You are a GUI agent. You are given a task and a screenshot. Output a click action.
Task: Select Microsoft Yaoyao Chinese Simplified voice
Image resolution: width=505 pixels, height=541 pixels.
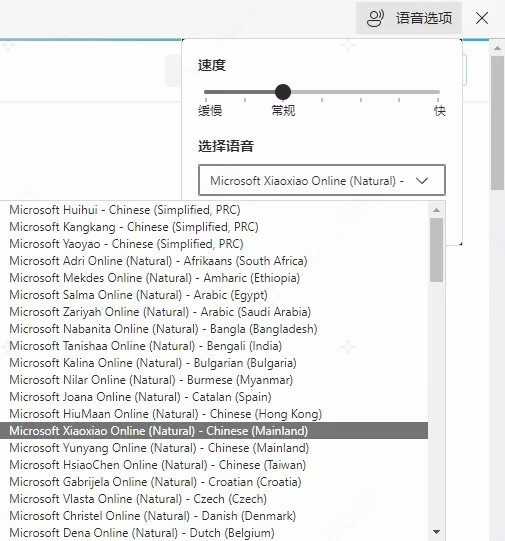214,244
